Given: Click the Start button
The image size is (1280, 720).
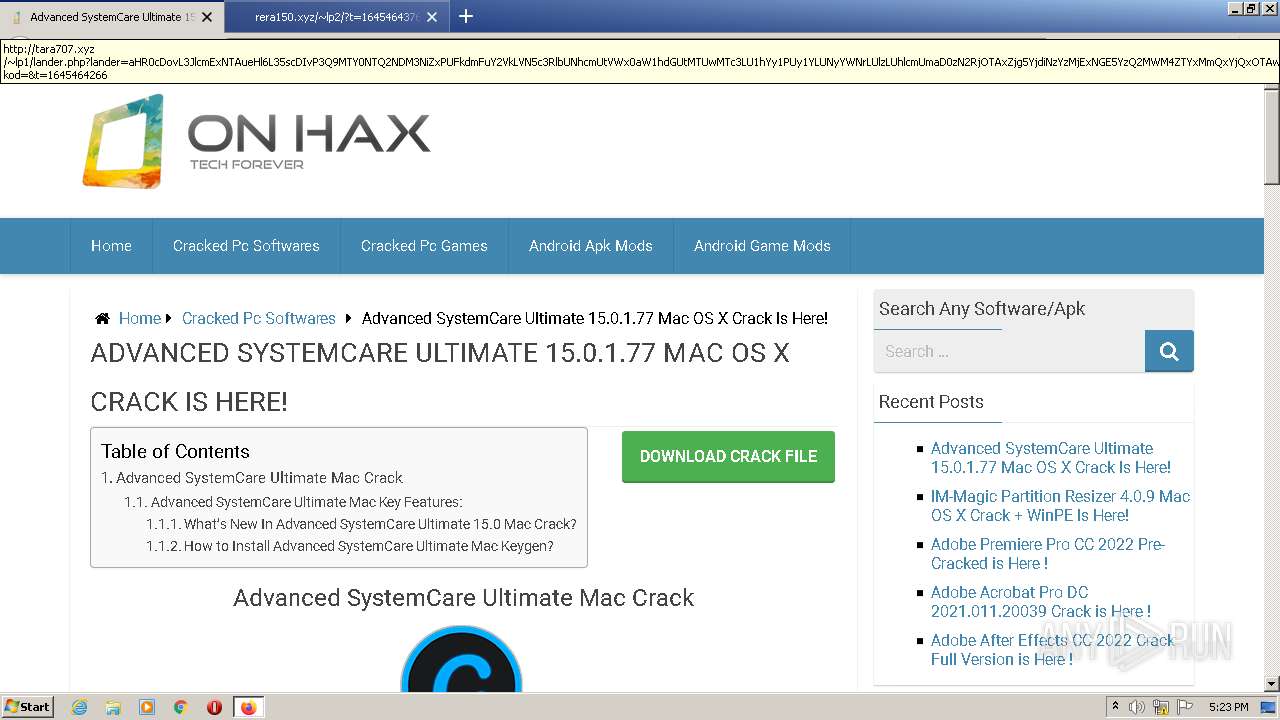Looking at the screenshot, I should click(28, 707).
